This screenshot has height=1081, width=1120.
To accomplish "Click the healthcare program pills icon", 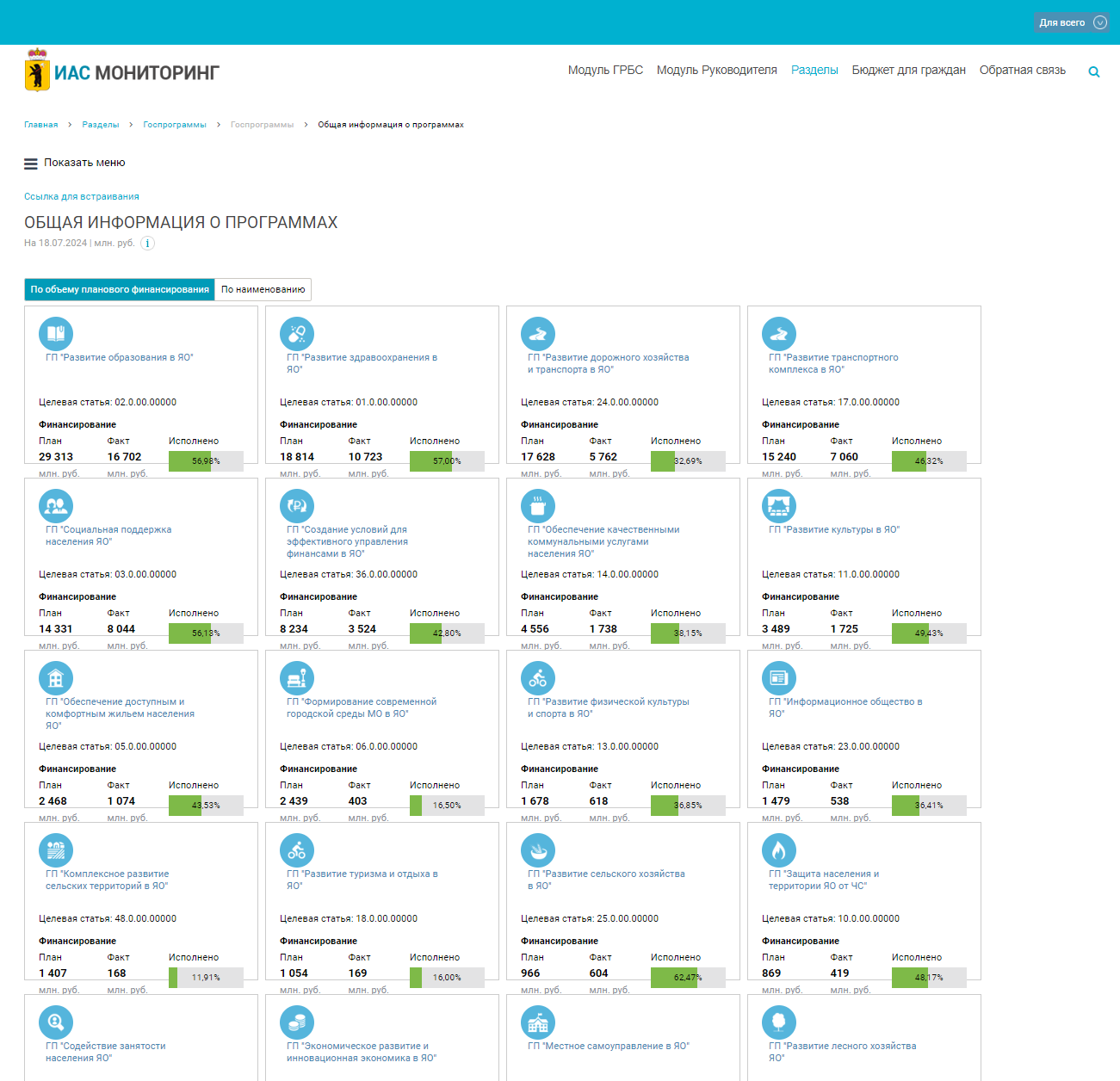I will (297, 334).
